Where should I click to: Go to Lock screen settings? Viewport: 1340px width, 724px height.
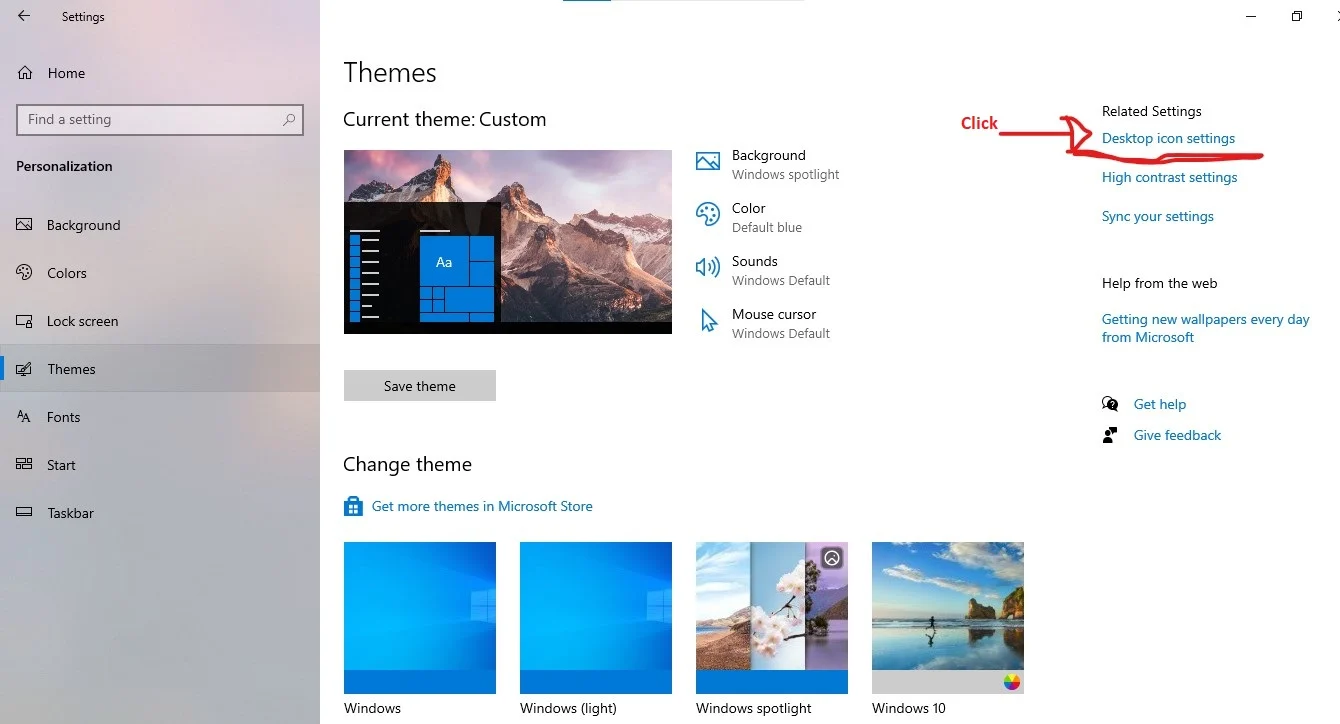(x=160, y=321)
